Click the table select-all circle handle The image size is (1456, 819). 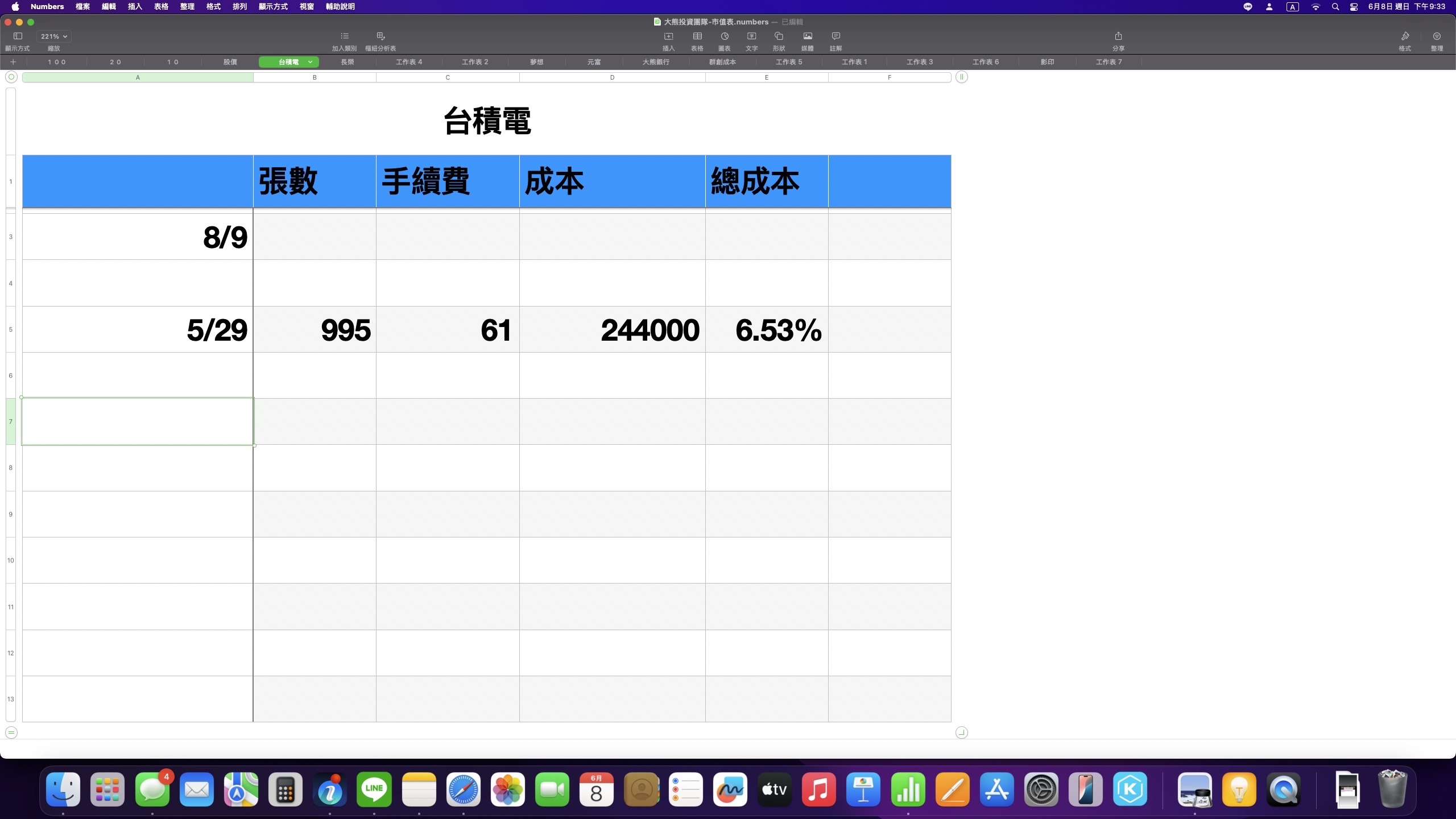[11, 77]
